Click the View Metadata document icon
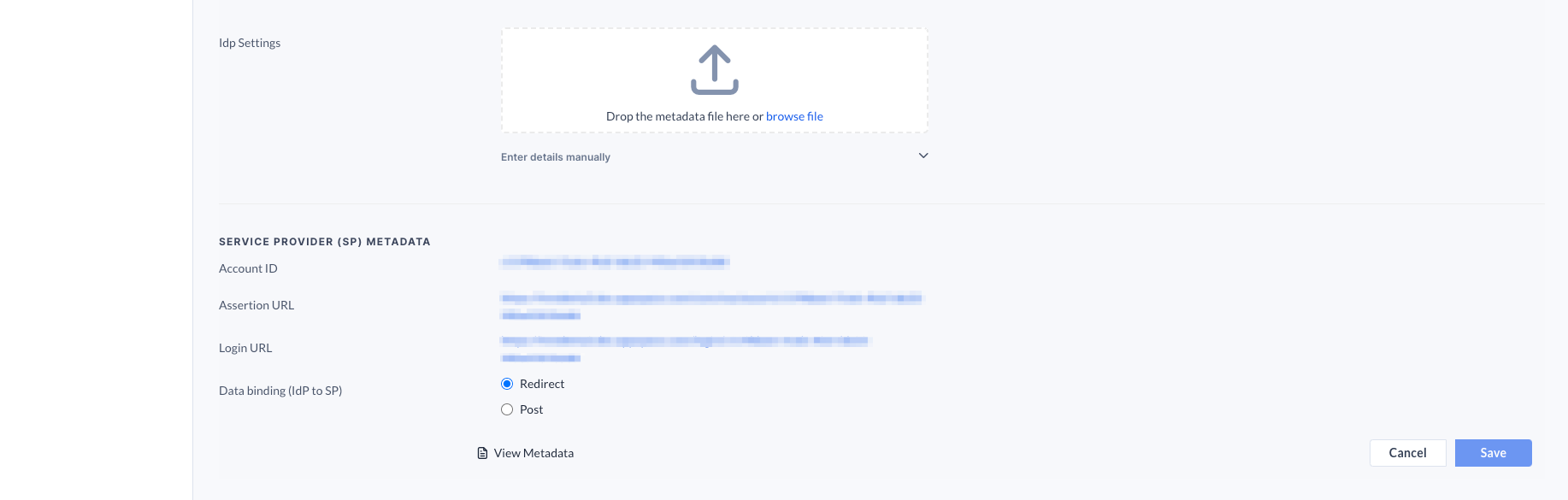Image resolution: width=1568 pixels, height=500 pixels. [x=482, y=453]
